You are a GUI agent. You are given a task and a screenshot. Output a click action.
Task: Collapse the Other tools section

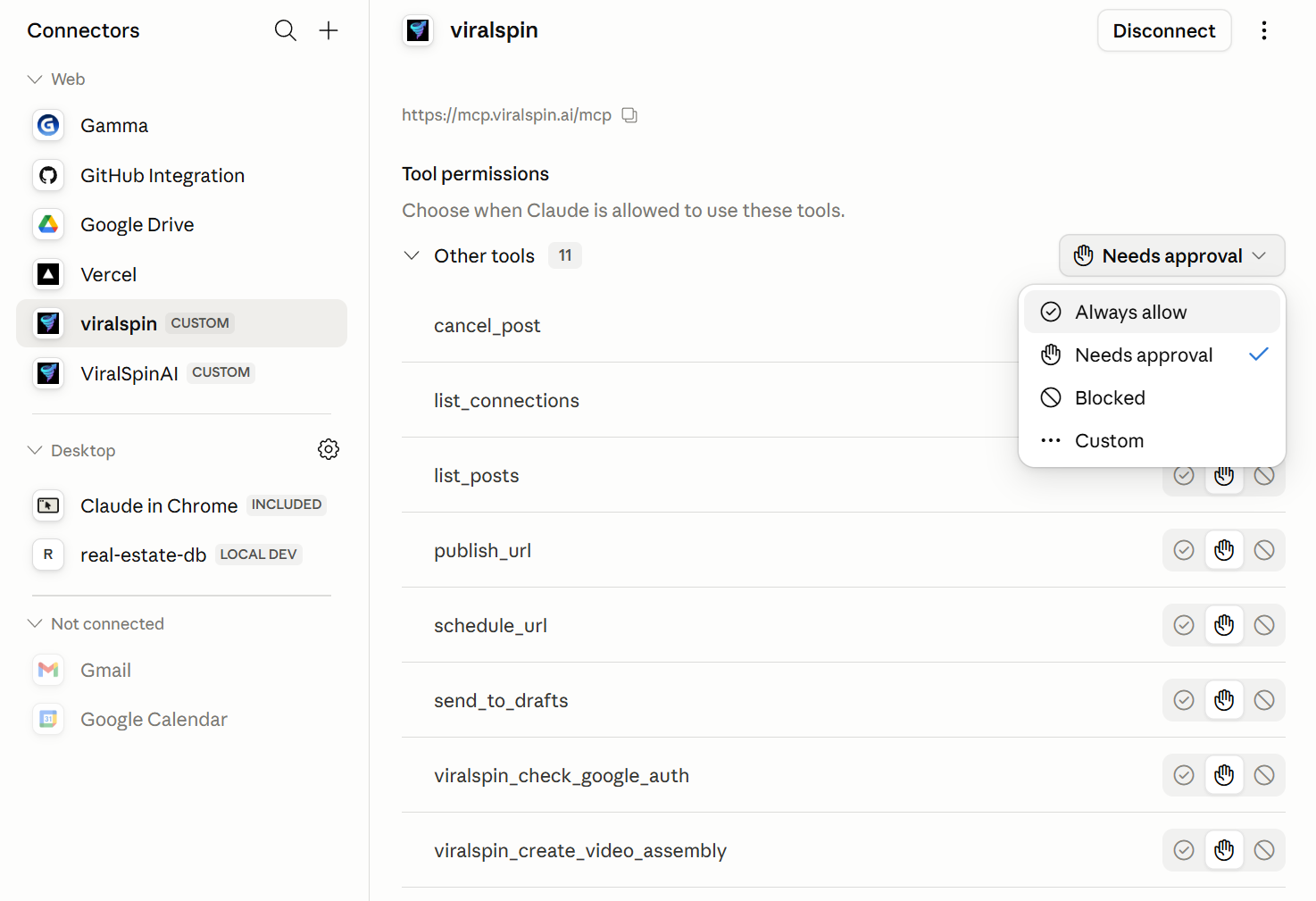click(412, 255)
